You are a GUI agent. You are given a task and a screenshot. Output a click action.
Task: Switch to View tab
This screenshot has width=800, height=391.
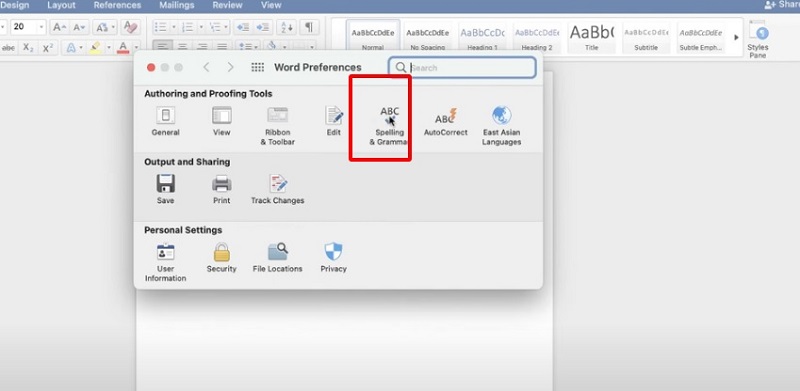(x=271, y=5)
